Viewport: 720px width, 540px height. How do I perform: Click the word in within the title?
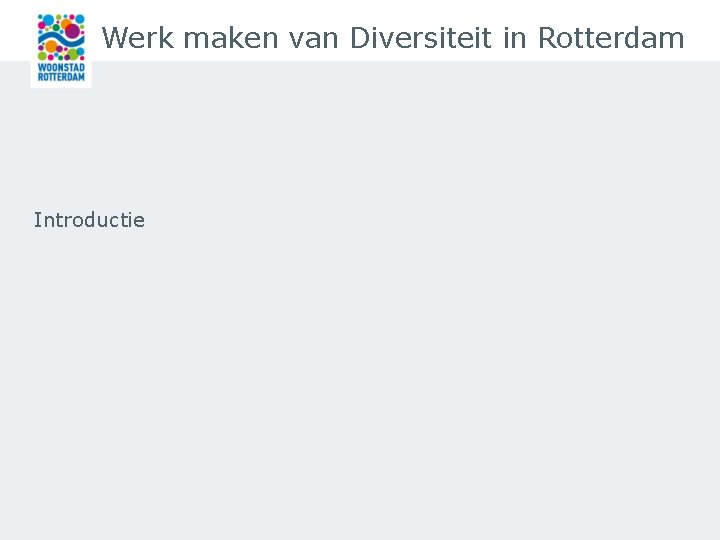point(514,38)
